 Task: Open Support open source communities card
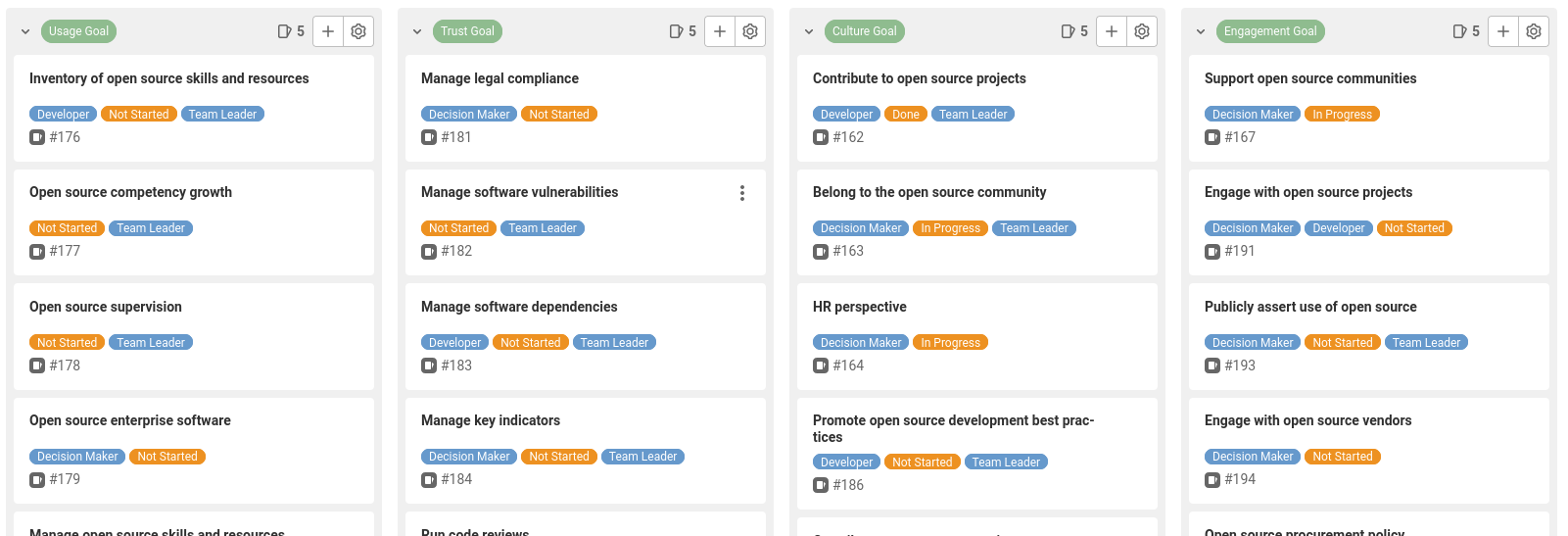(1310, 78)
